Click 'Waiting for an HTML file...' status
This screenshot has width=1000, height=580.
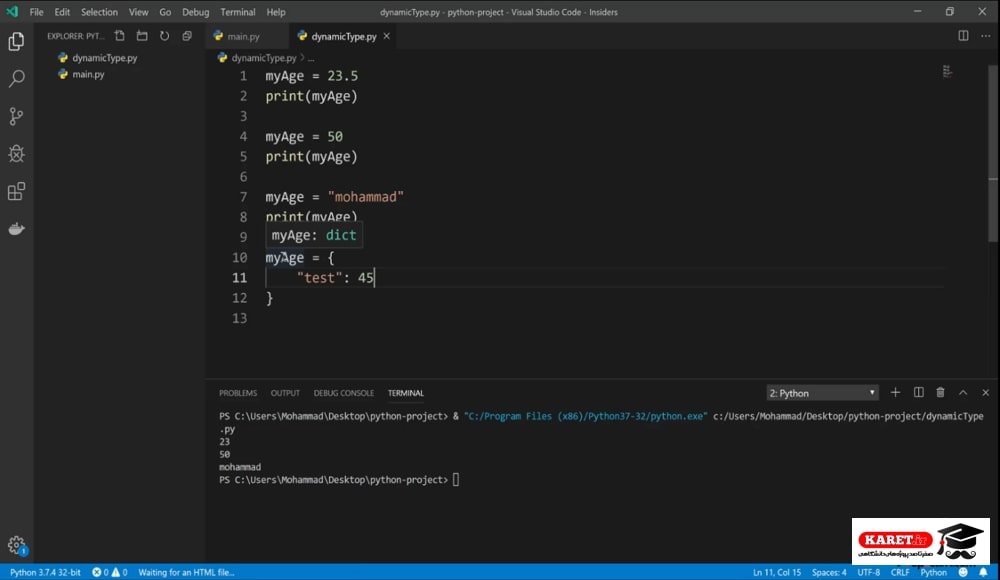186,572
